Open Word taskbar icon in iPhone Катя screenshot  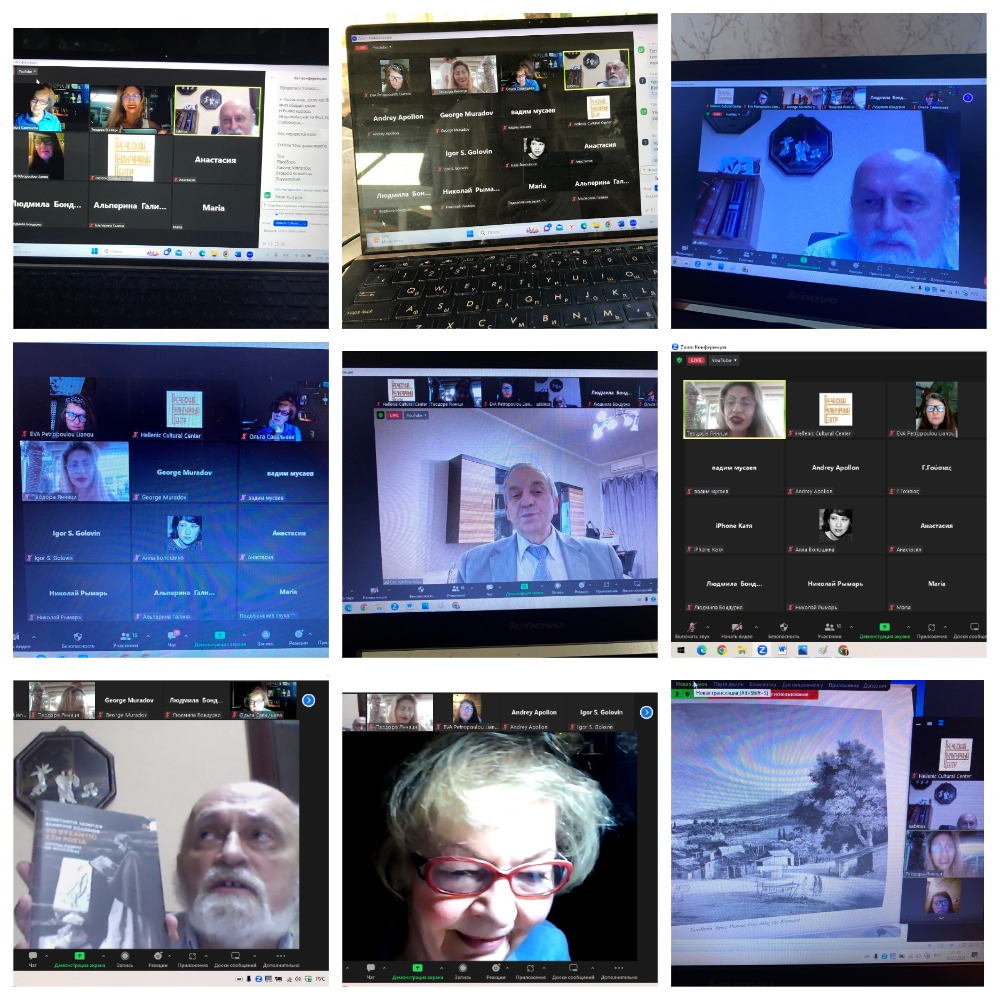pos(783,651)
